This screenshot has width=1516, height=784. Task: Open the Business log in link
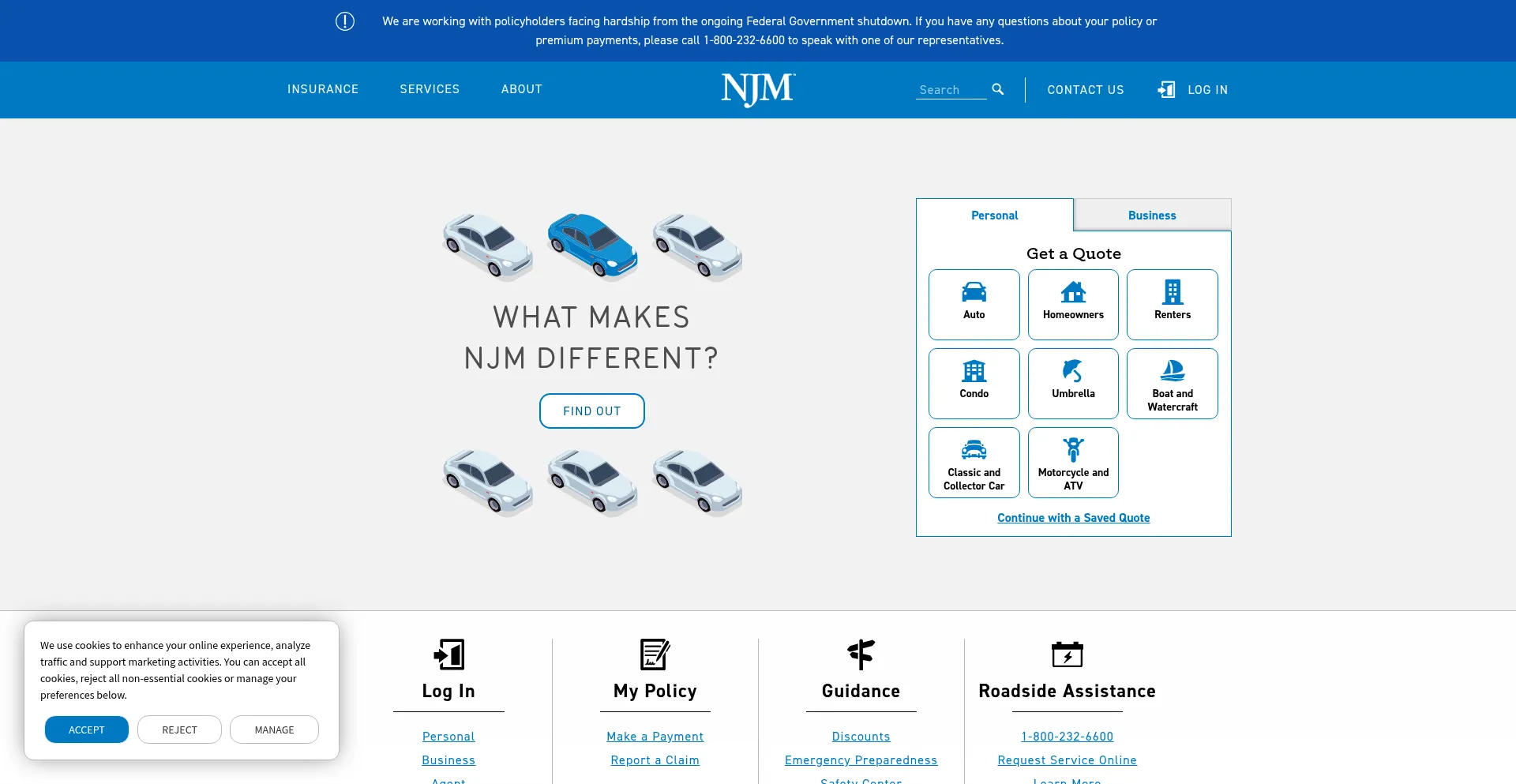click(448, 760)
